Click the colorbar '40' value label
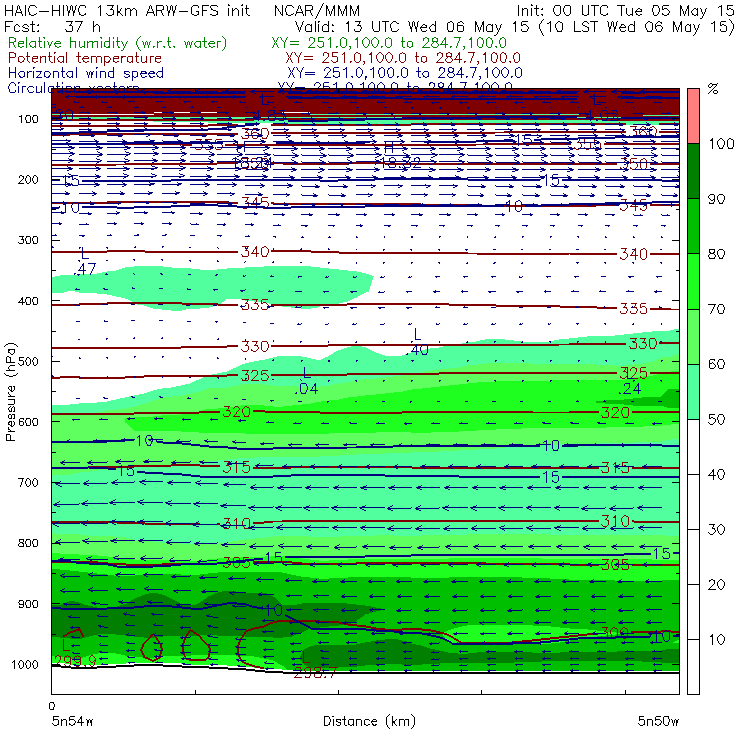Viewport: 740px width, 740px height. point(716,474)
